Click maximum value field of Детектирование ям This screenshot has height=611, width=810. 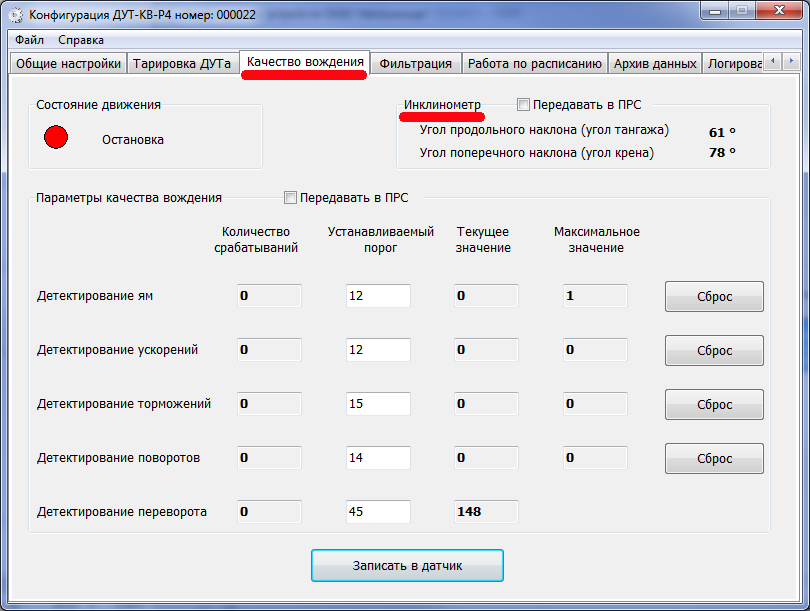595,296
